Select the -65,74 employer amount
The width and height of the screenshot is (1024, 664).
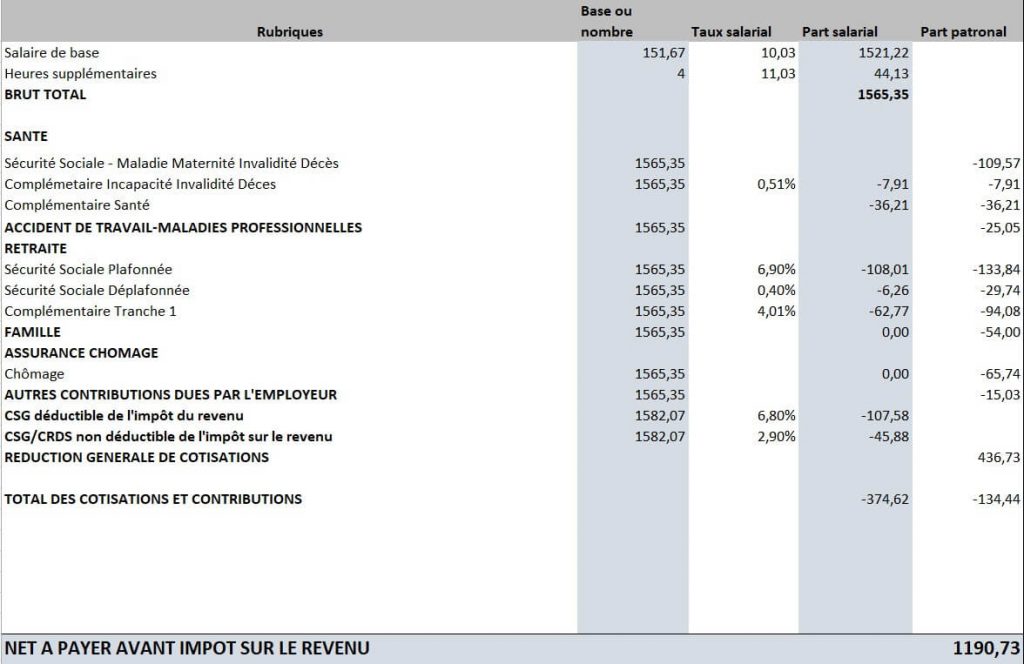[x=1000, y=374]
